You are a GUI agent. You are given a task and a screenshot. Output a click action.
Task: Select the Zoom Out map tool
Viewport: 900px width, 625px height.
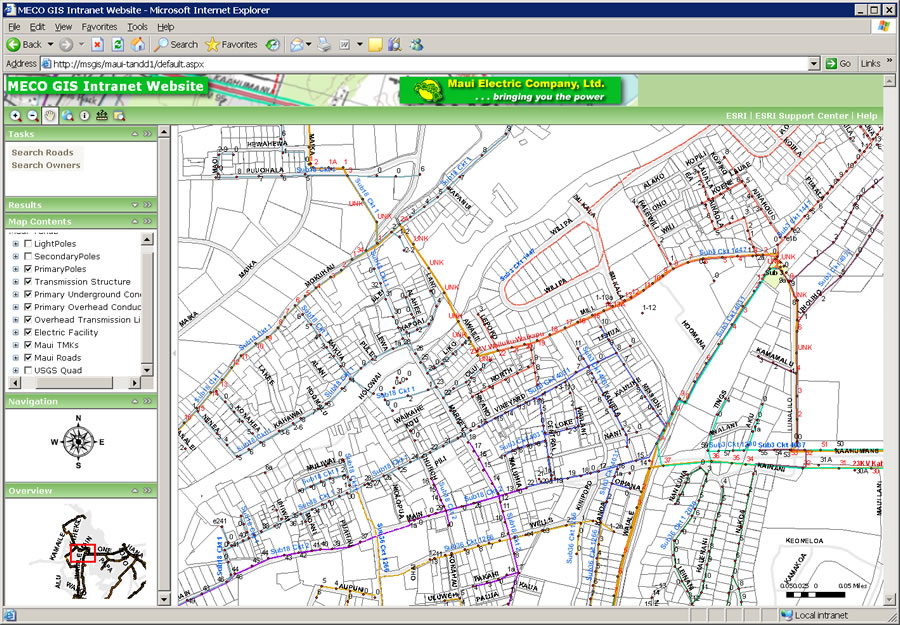click(33, 116)
